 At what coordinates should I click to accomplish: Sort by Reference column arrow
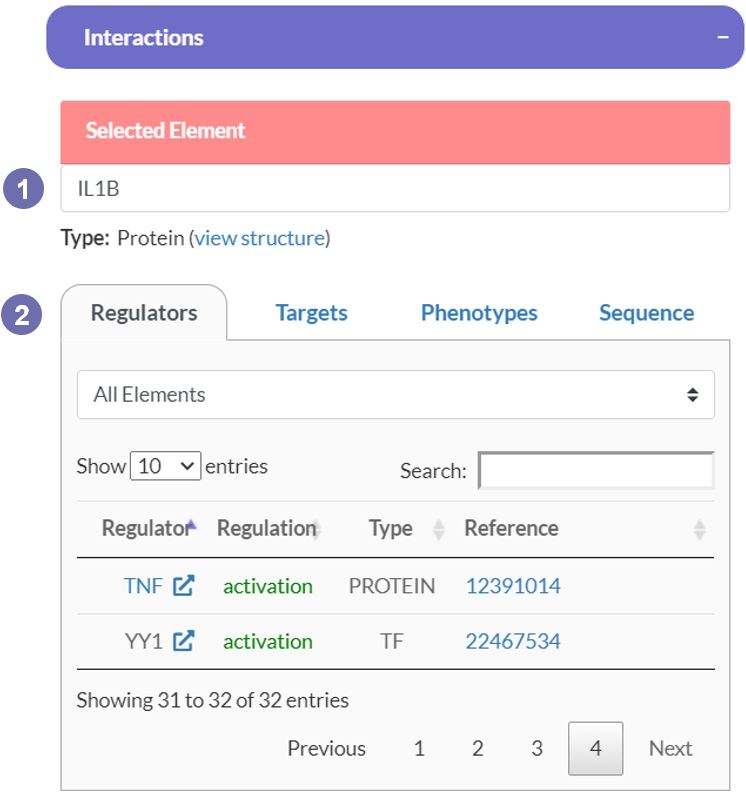pyautogui.click(x=700, y=529)
